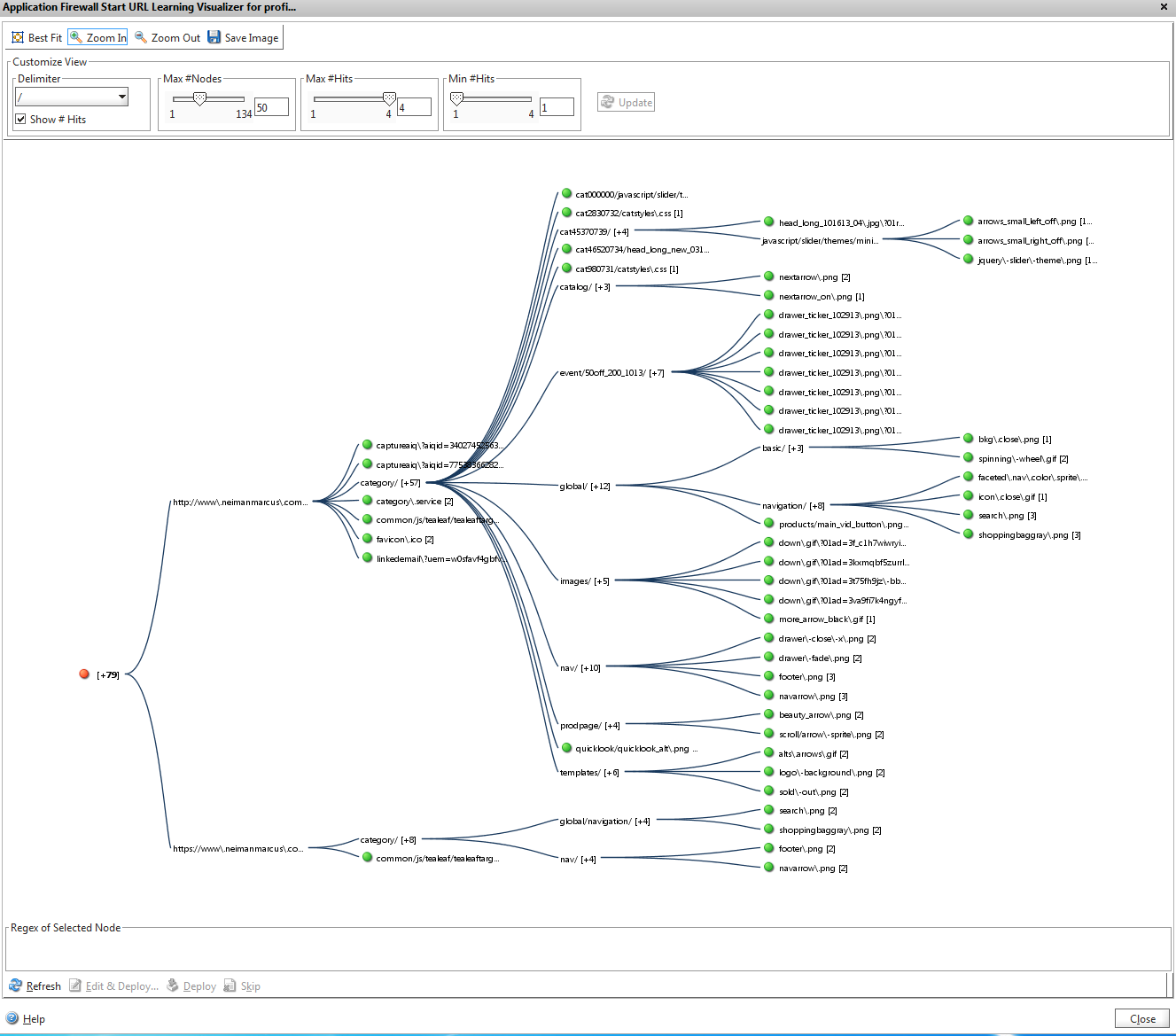Click the Max #Nodes slider handle

point(199,98)
